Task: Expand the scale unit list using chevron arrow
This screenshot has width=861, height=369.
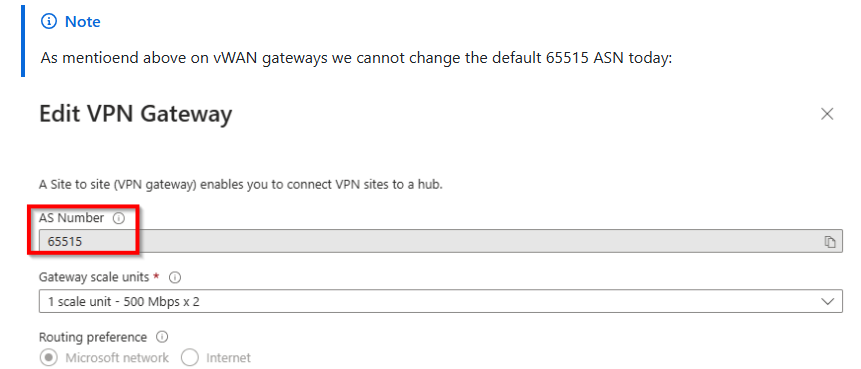Action: (x=828, y=301)
